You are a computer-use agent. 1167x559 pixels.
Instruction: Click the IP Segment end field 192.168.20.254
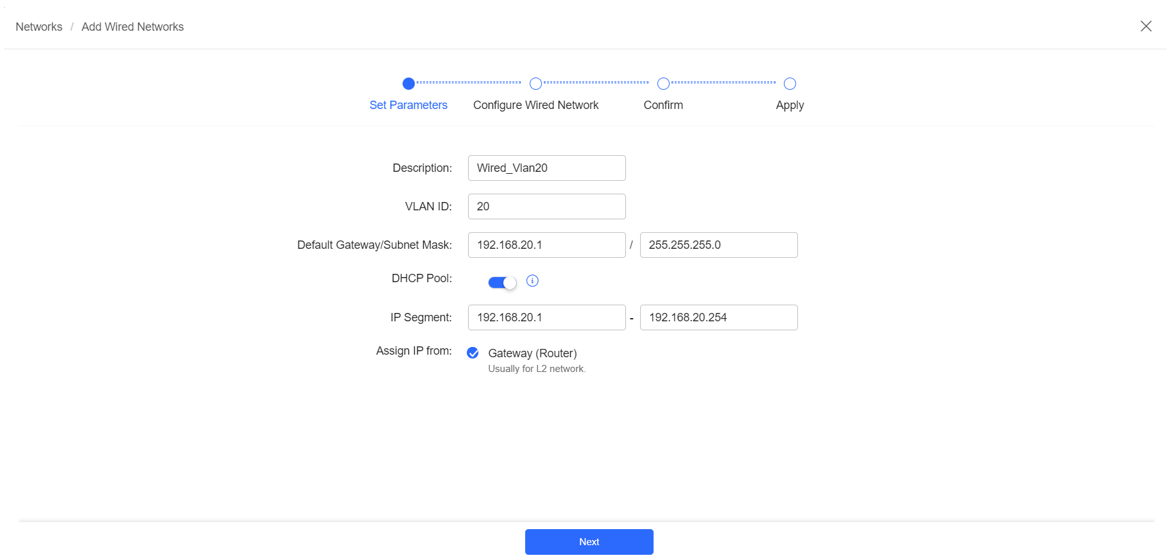tap(719, 317)
